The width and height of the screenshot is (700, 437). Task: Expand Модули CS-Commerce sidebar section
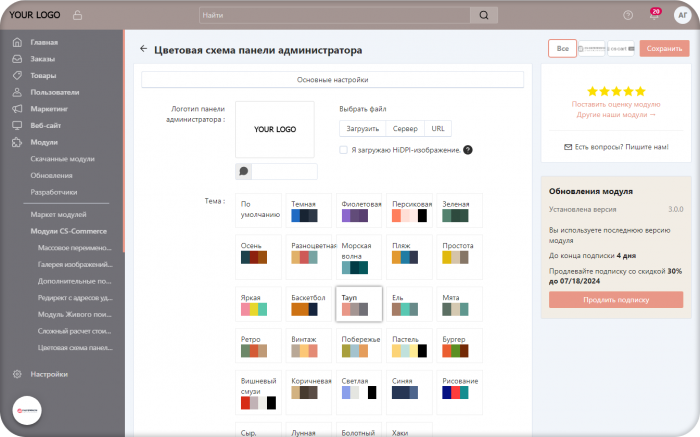tap(69, 231)
